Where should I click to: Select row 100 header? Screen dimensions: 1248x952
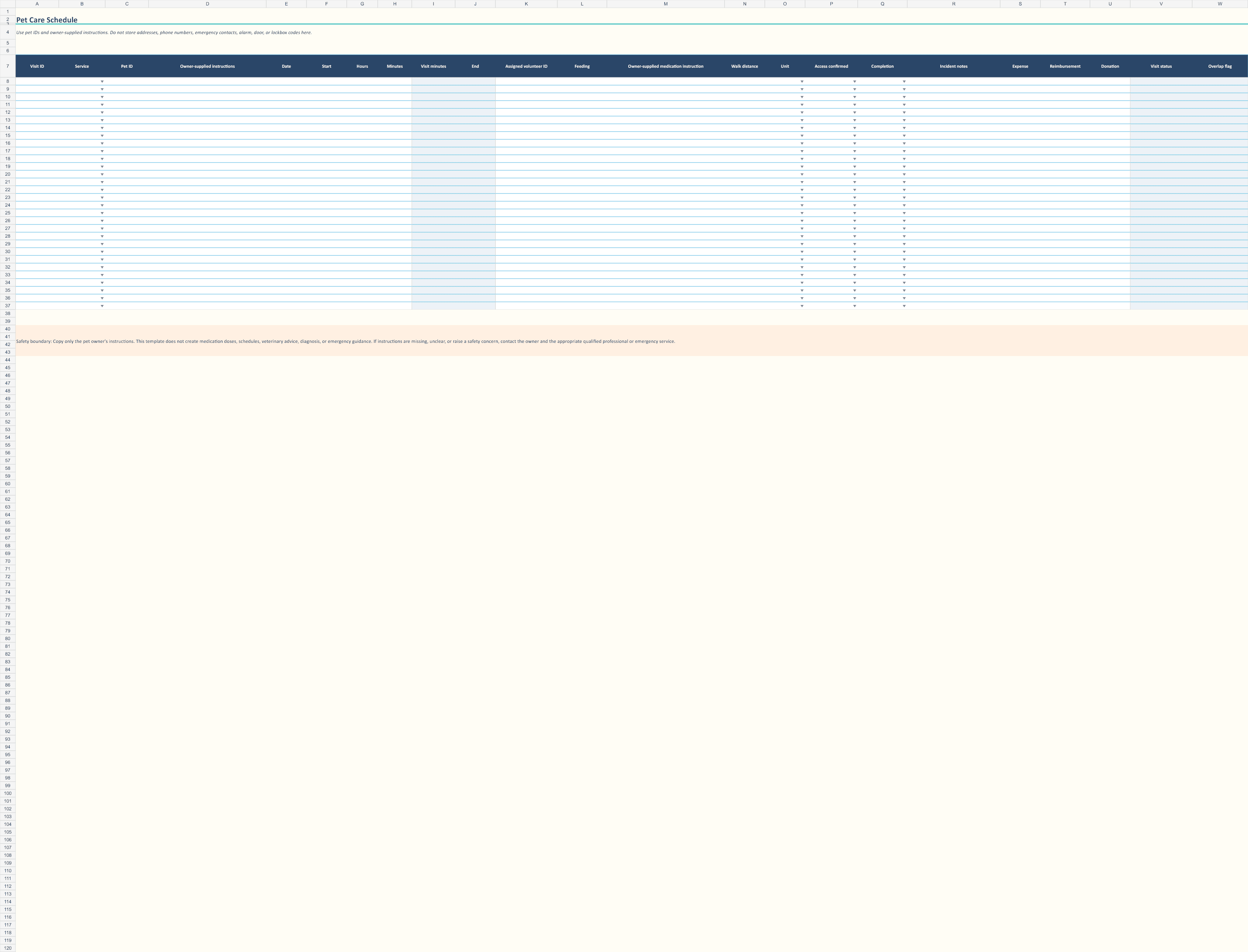point(7,793)
